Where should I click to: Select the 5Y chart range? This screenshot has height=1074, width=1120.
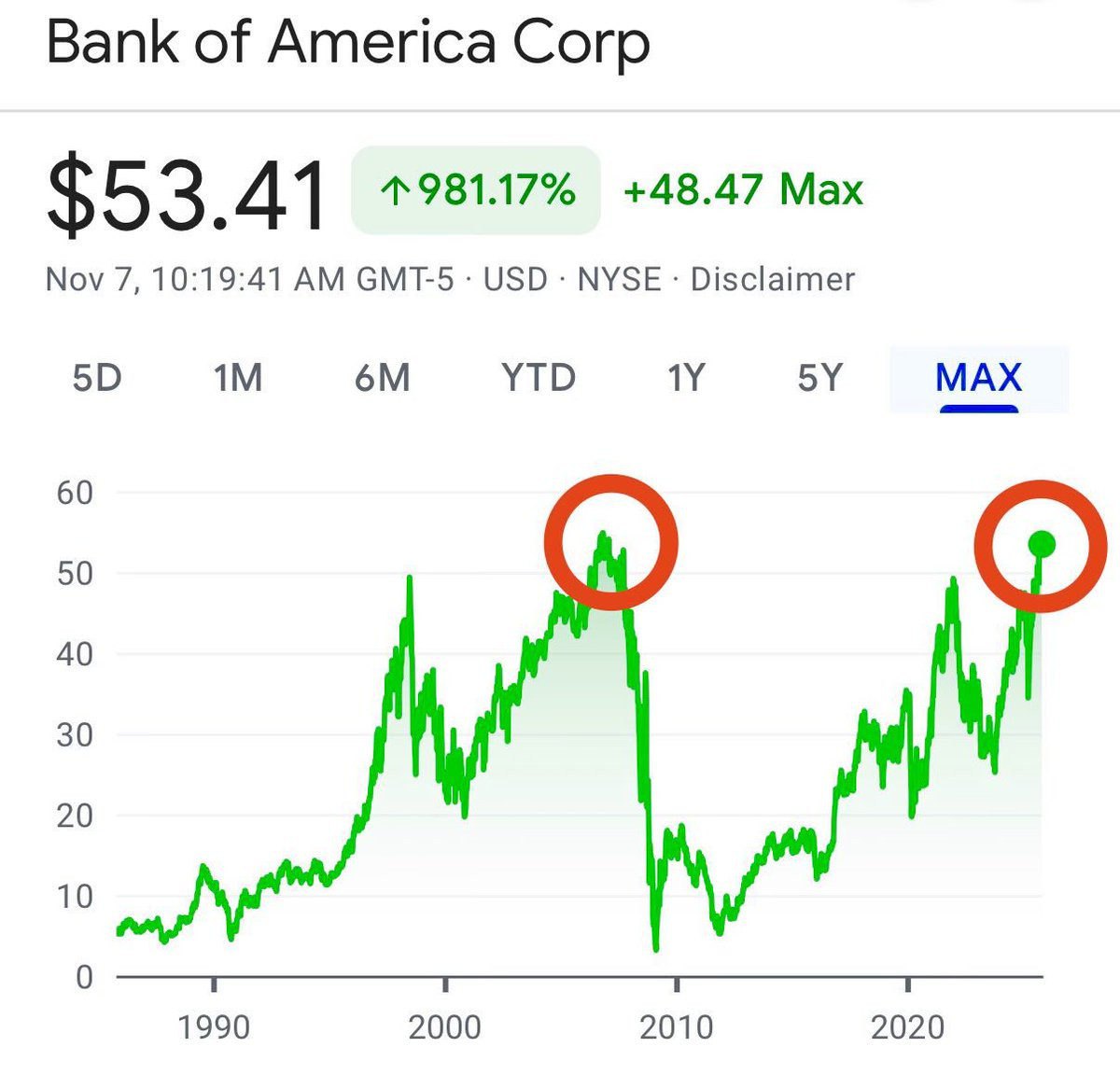point(819,378)
